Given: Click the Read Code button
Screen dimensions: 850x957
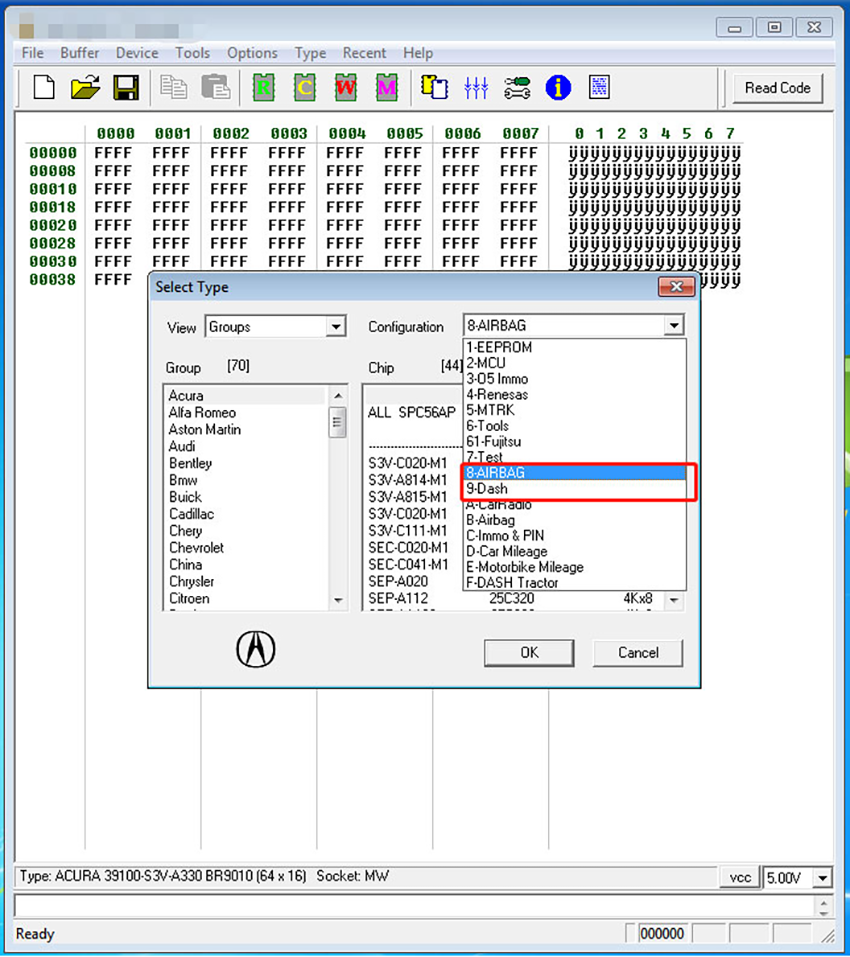Looking at the screenshot, I should pos(777,88).
